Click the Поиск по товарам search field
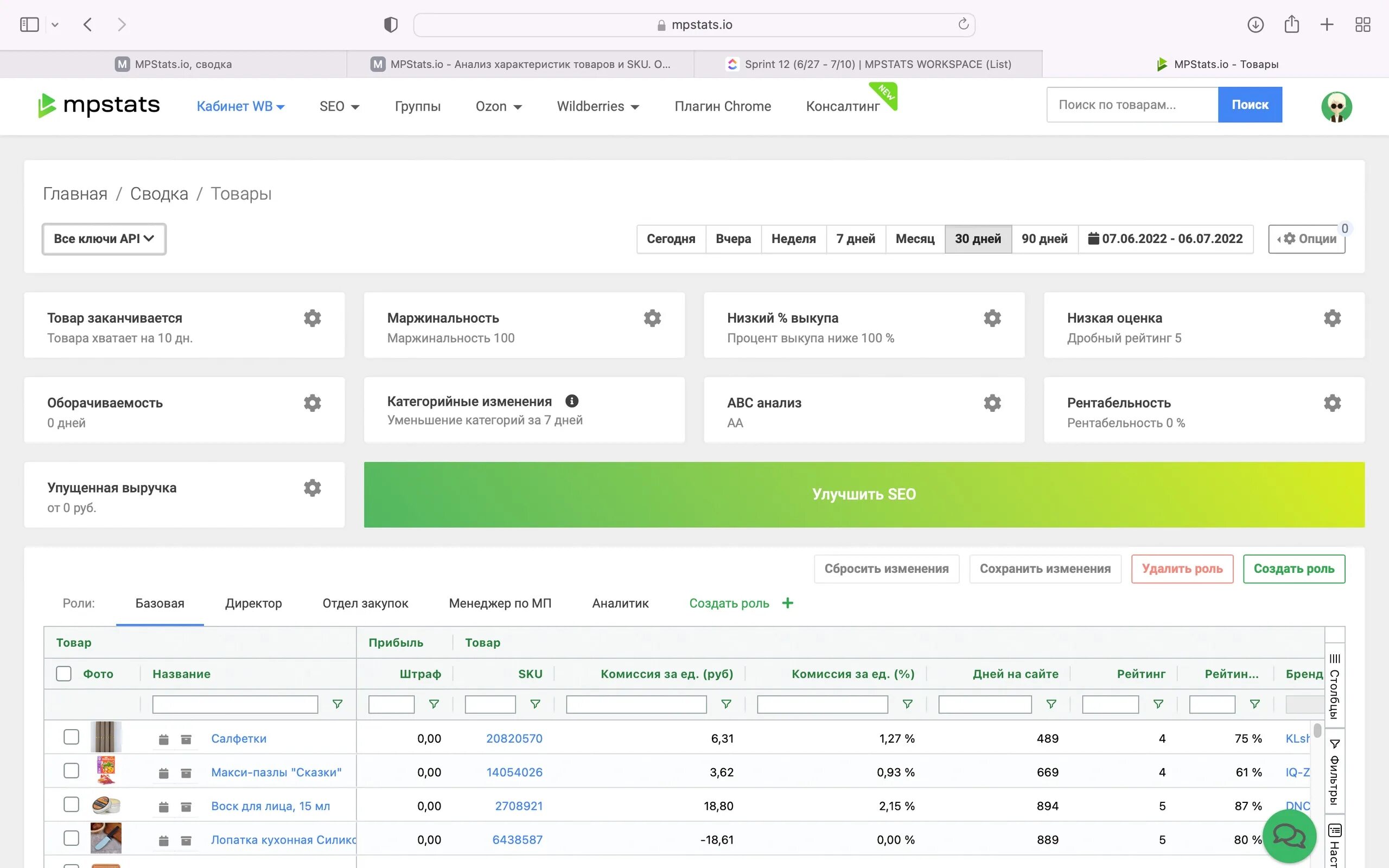This screenshot has height=868, width=1389. [1131, 105]
